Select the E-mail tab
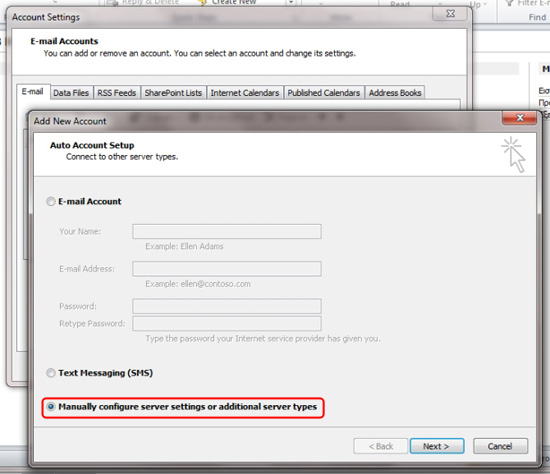The height and width of the screenshot is (474, 550). pos(33,92)
